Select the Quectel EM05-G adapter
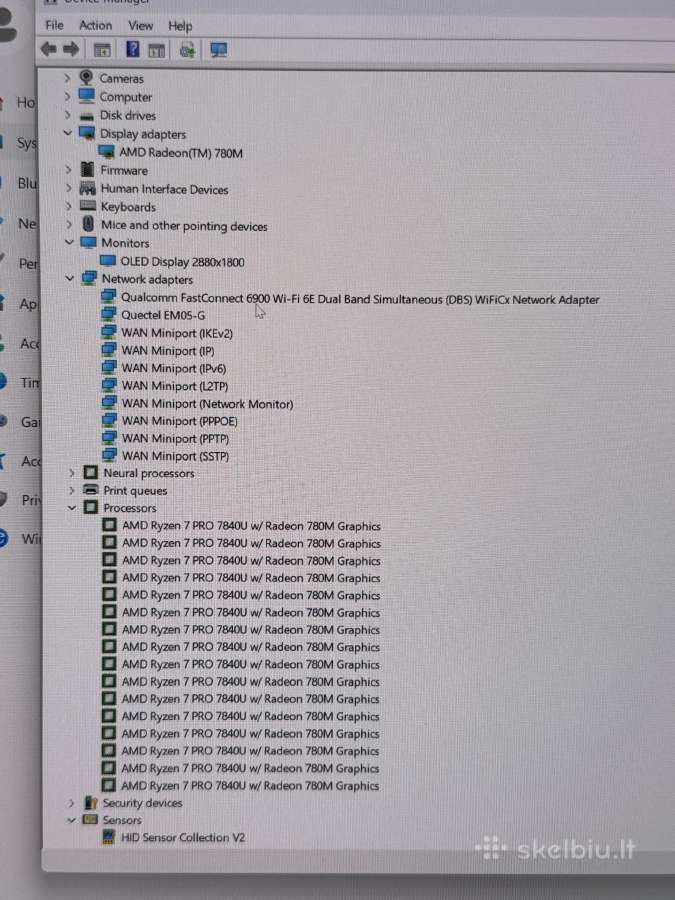Image resolution: width=675 pixels, height=900 pixels. pos(163,315)
